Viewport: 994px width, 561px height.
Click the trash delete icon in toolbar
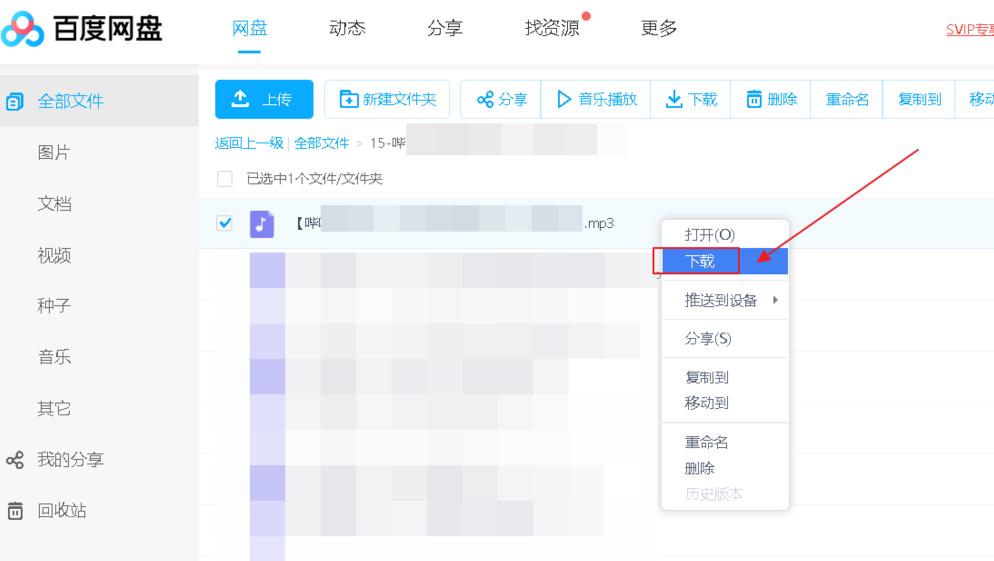click(754, 99)
